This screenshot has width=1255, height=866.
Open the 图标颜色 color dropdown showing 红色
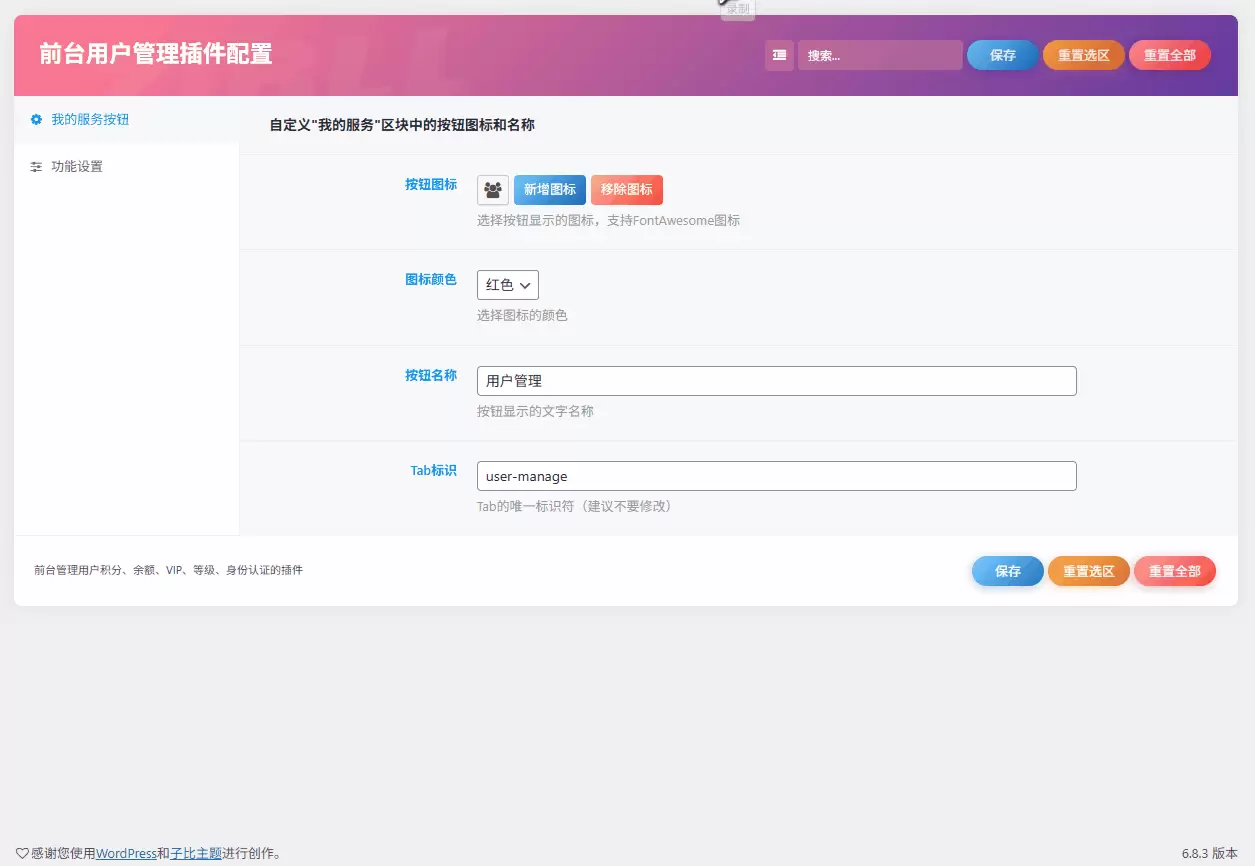[507, 284]
